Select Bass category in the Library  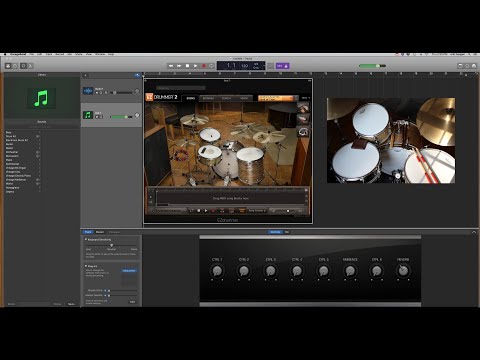point(23,133)
